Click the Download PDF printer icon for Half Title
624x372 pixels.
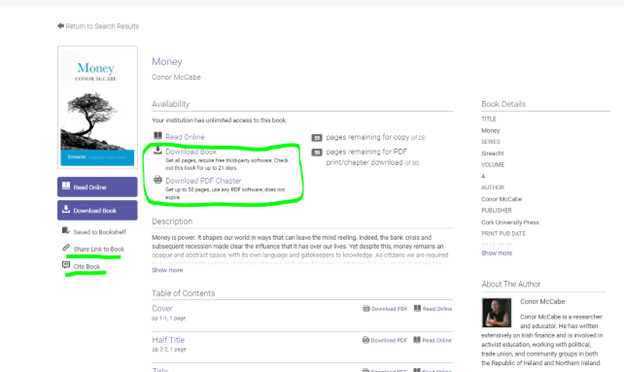point(366,340)
